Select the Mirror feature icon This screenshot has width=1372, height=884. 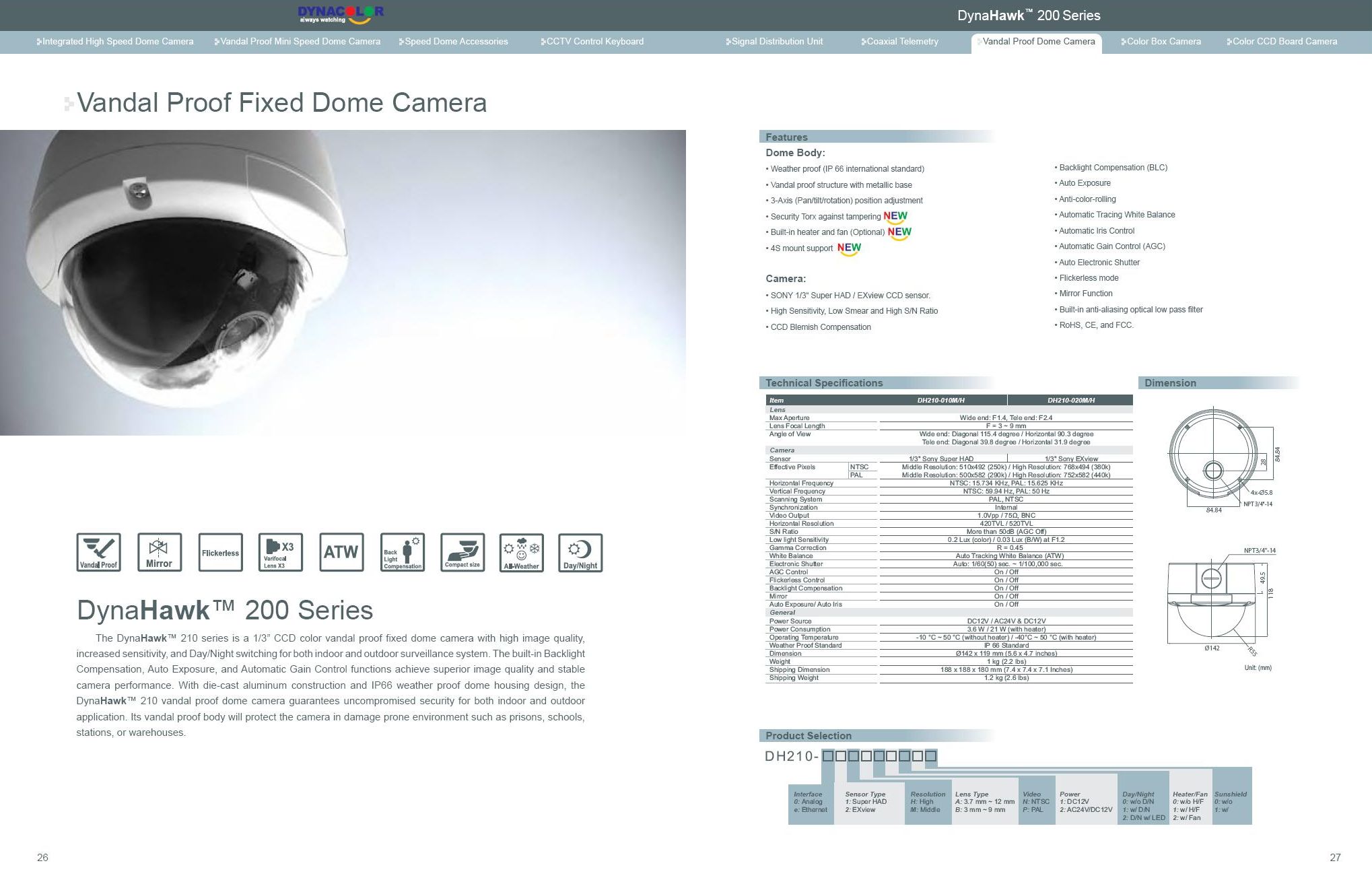coord(160,552)
